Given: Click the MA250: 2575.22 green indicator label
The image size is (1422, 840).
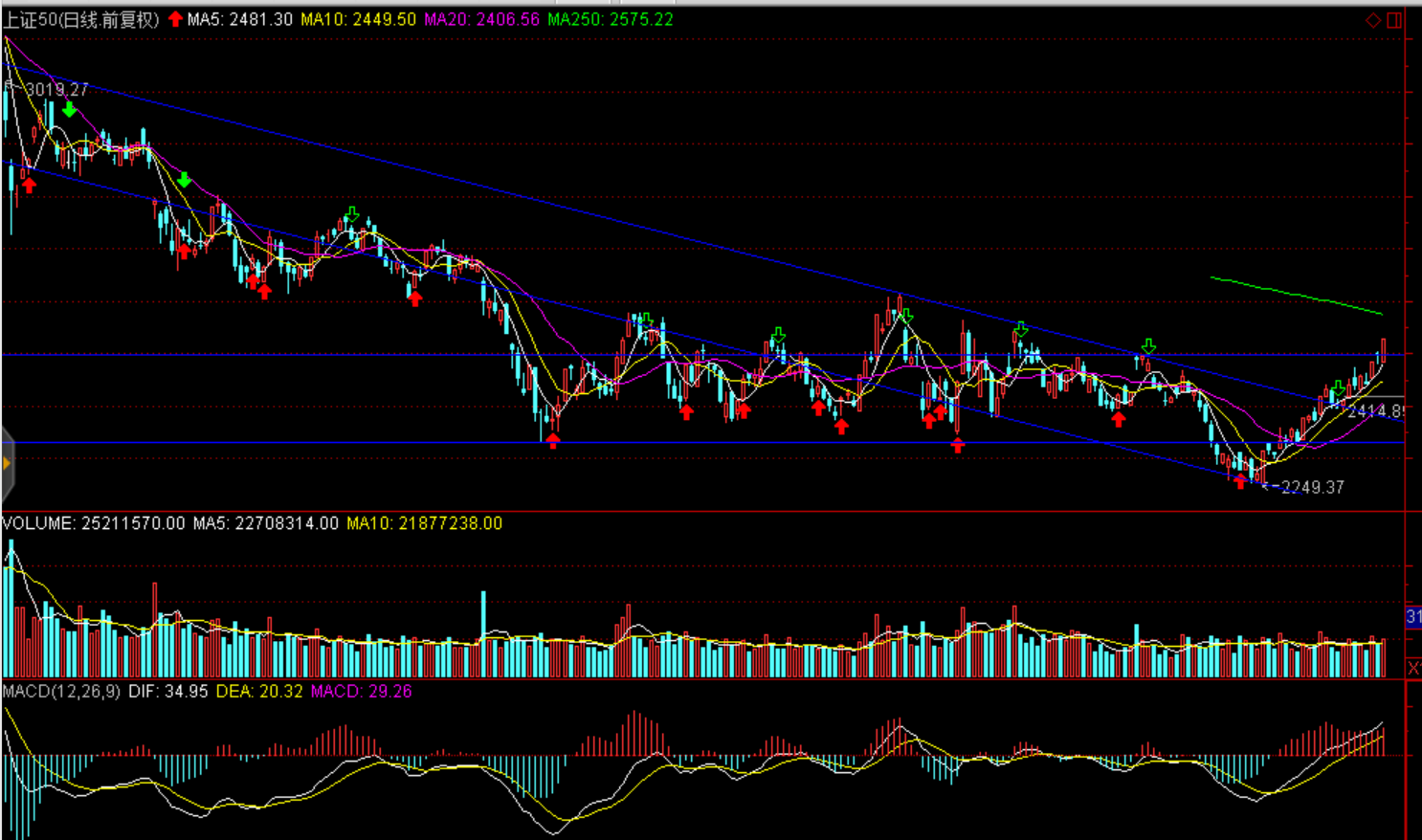Looking at the screenshot, I should [x=610, y=19].
